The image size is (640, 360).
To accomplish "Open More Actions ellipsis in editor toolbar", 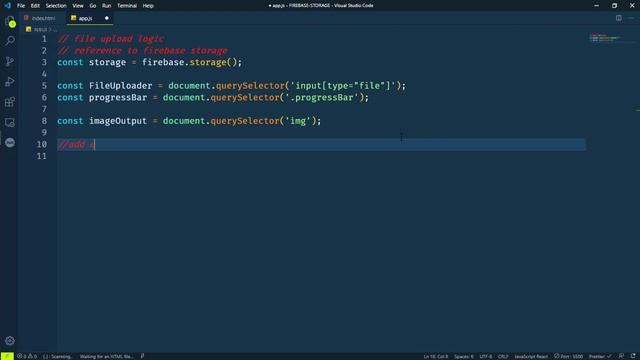I will (x=631, y=18).
